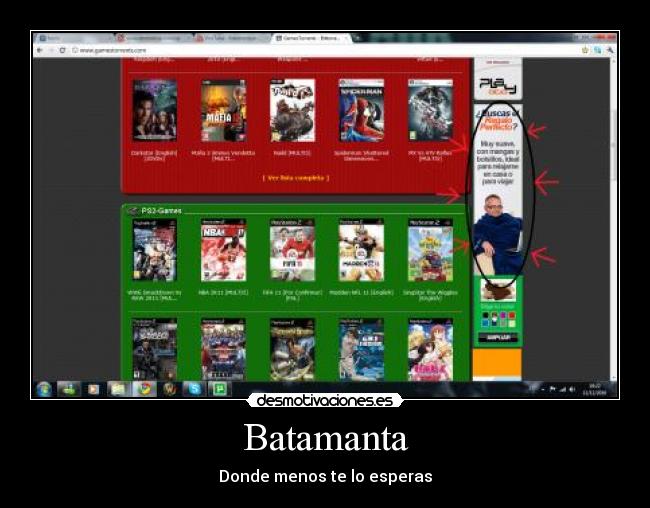Open the MX vs ATV Reflex game cover
650x508 pixels.
click(430, 111)
